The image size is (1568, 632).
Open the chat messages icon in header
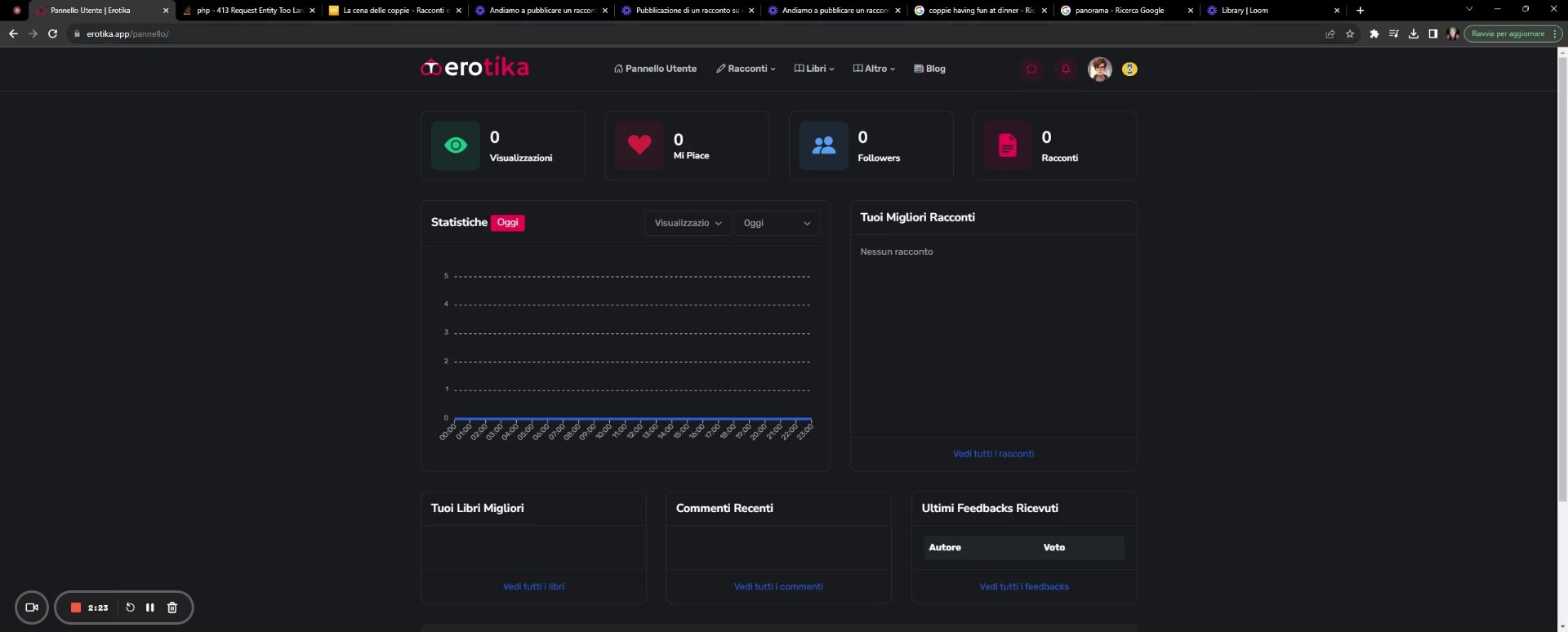click(1031, 69)
